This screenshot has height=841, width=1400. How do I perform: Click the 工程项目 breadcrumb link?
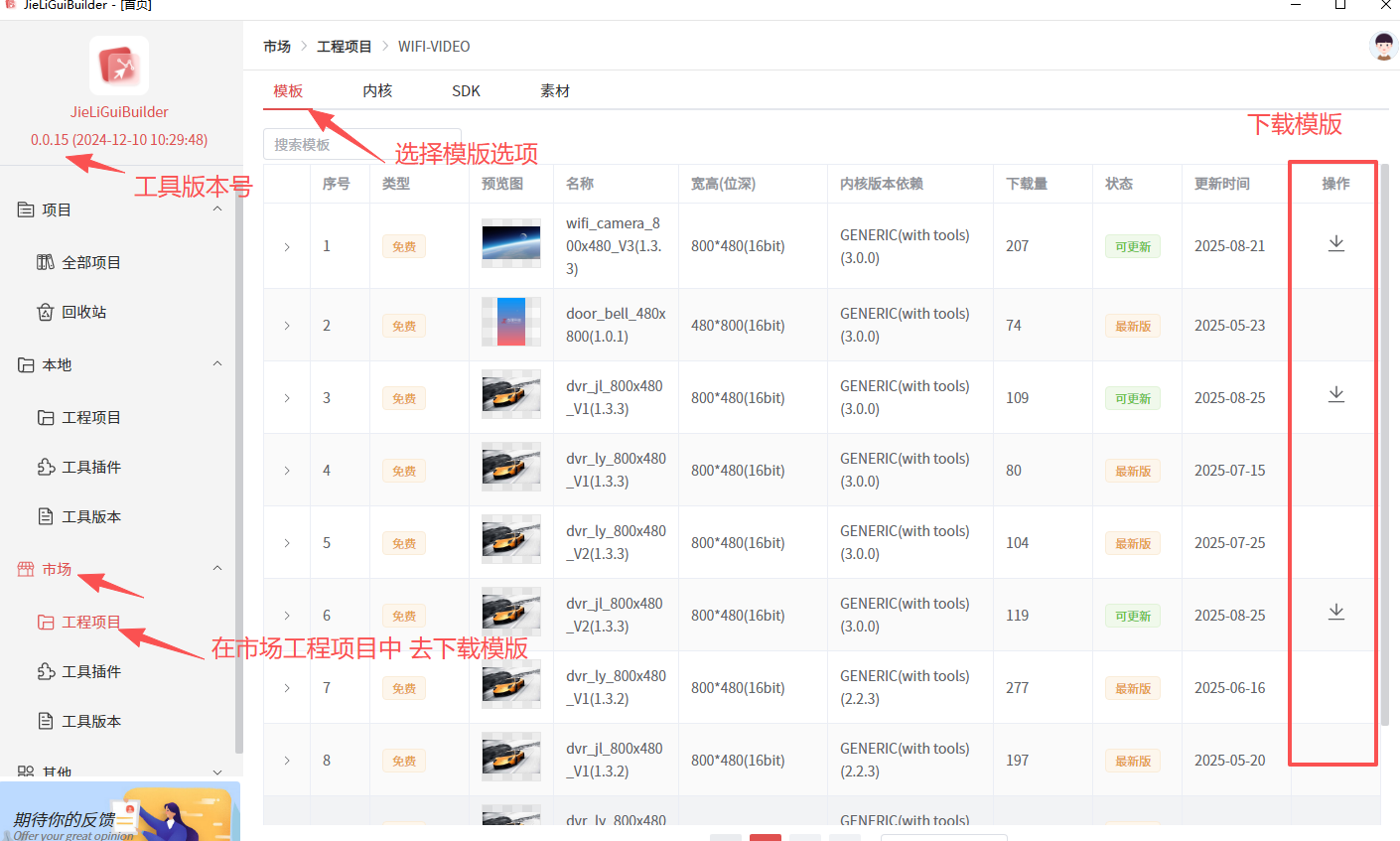pos(345,47)
